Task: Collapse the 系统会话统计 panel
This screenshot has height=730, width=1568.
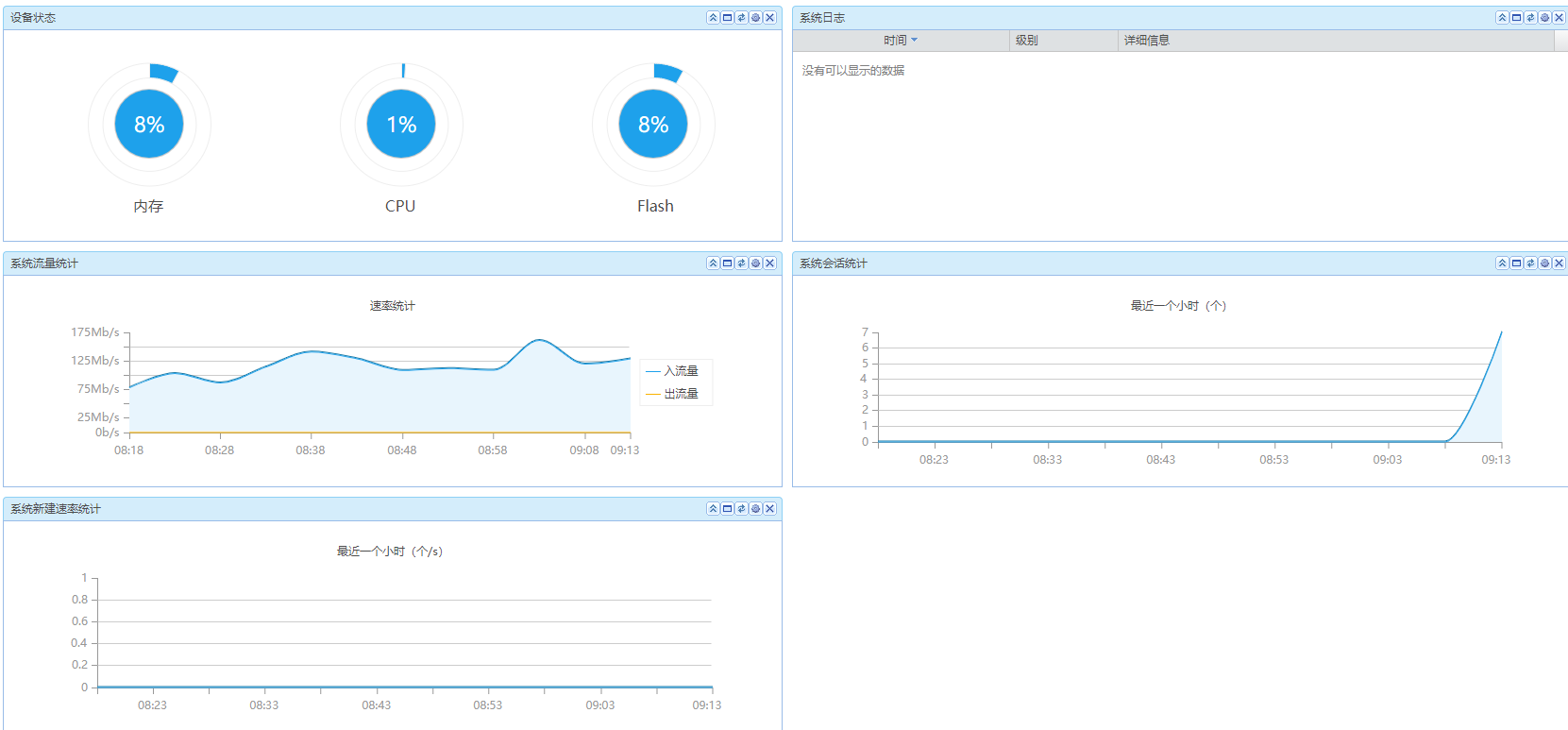Action: click(1502, 263)
